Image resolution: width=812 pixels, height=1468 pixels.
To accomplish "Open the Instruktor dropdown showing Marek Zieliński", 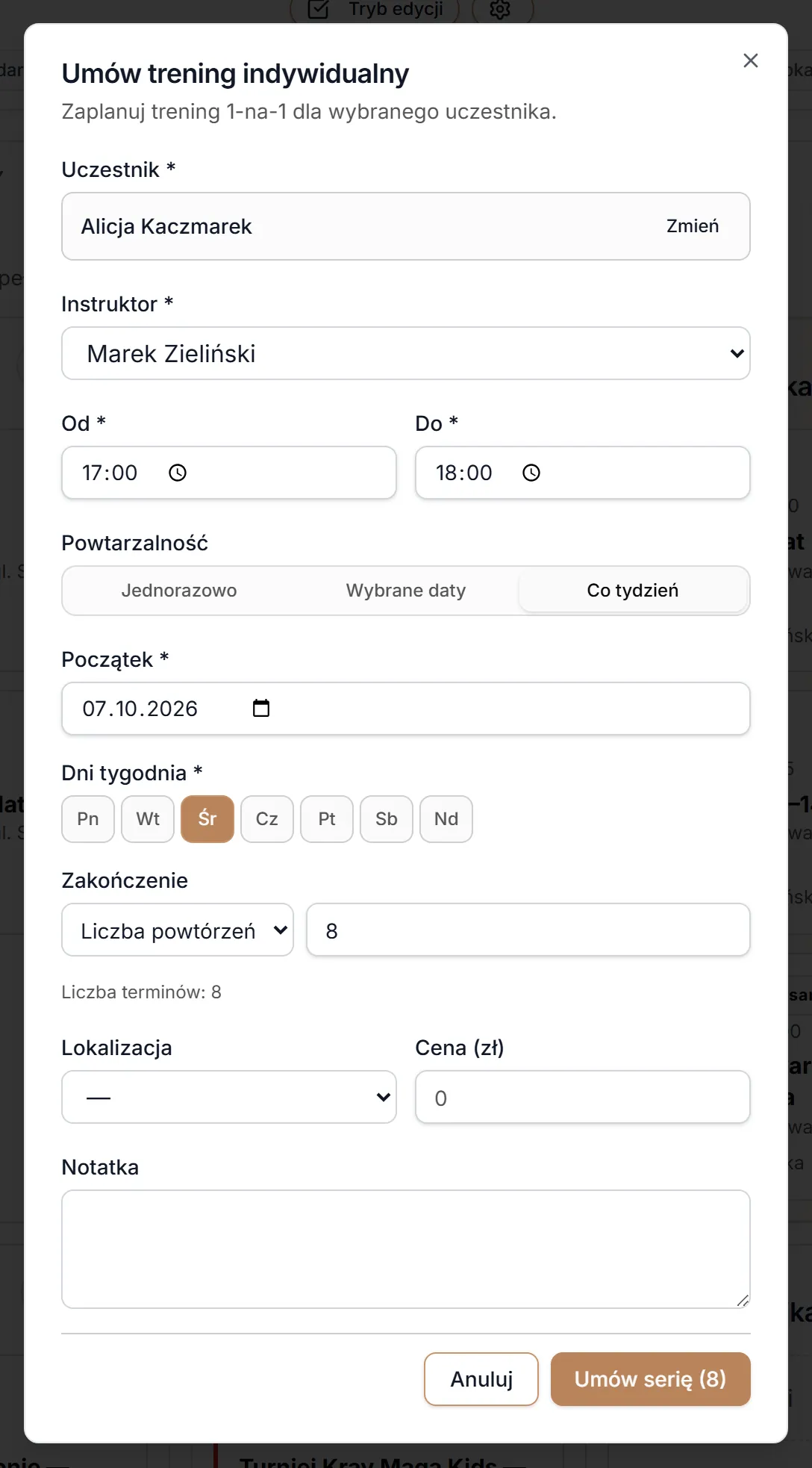I will tap(406, 353).
